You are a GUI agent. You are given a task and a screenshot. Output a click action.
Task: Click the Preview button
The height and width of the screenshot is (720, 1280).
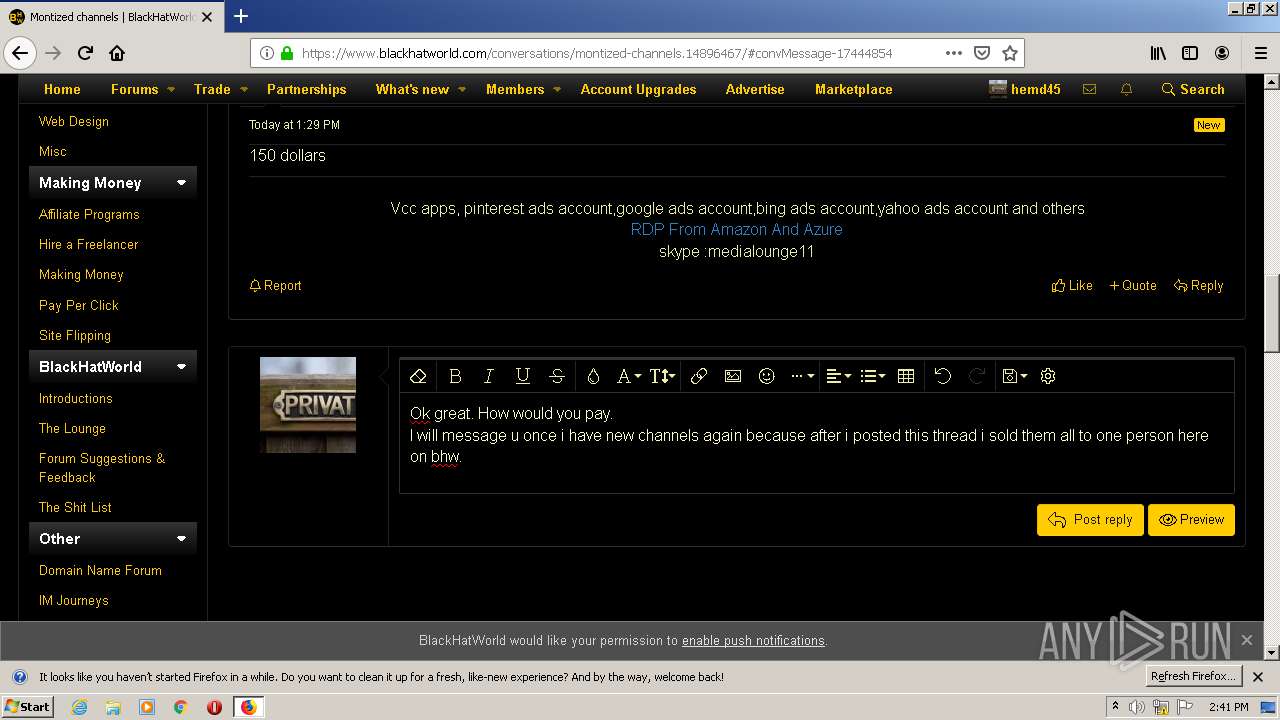(x=1191, y=520)
